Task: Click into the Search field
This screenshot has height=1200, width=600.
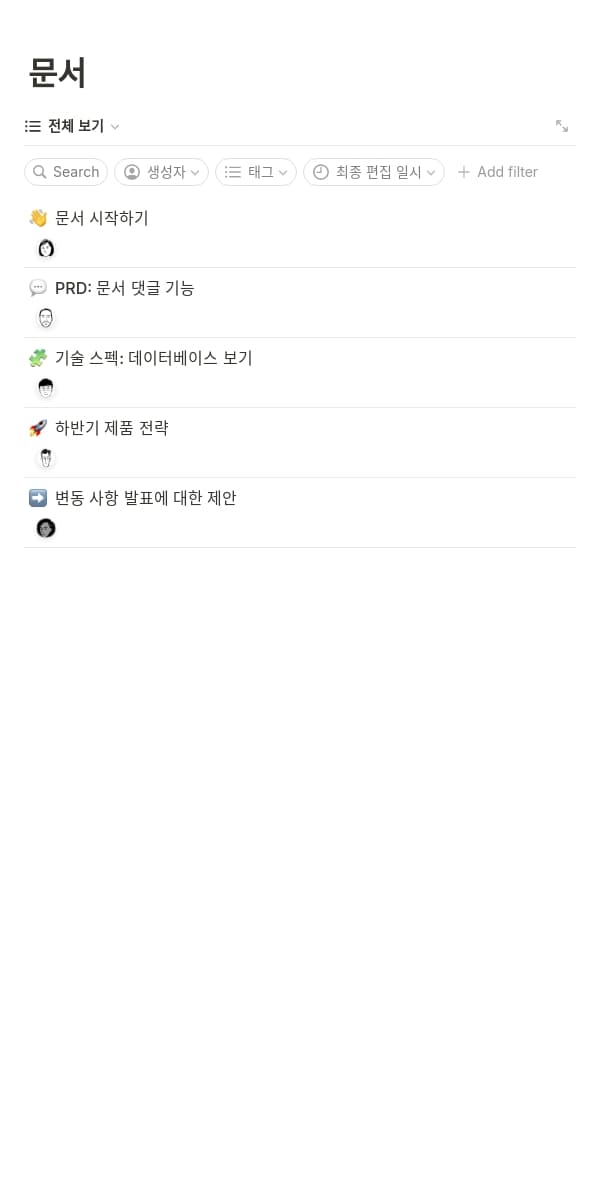Action: pos(66,172)
